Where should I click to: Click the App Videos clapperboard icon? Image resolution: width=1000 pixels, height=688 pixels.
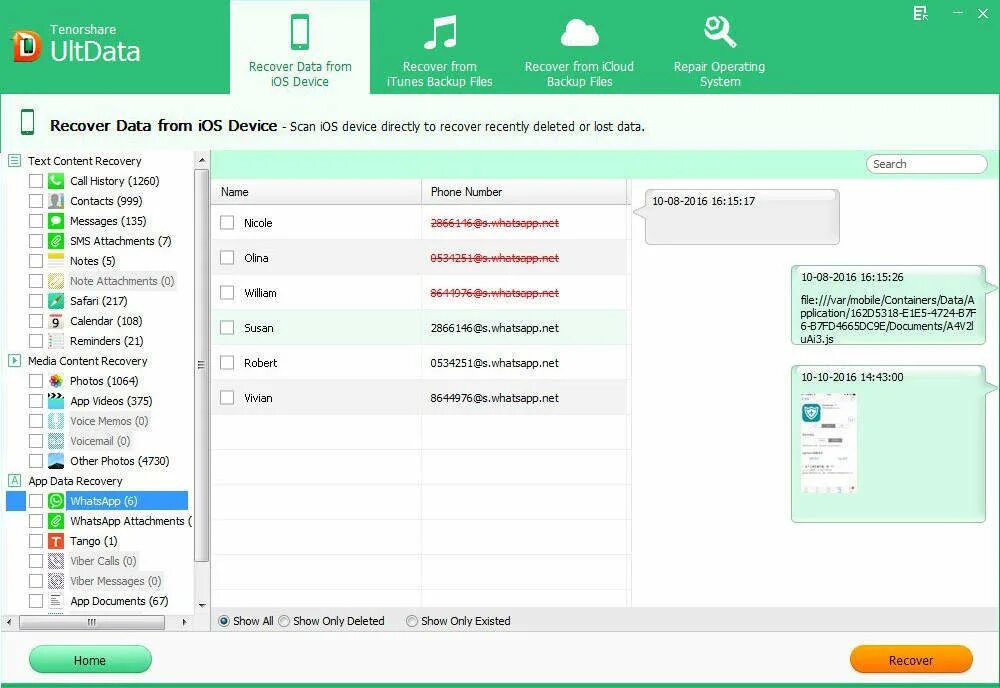[x=56, y=401]
